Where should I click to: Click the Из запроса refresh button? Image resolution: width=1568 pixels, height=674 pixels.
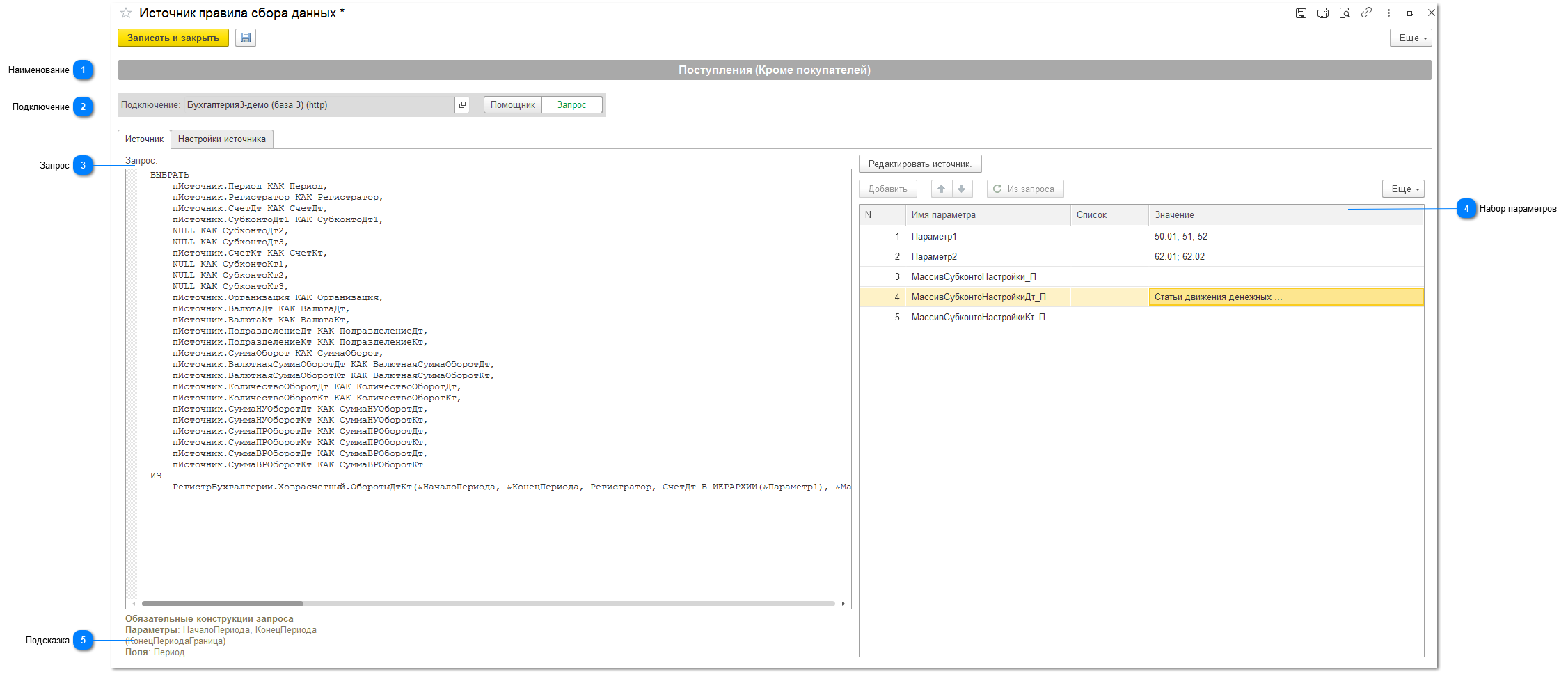click(1025, 189)
